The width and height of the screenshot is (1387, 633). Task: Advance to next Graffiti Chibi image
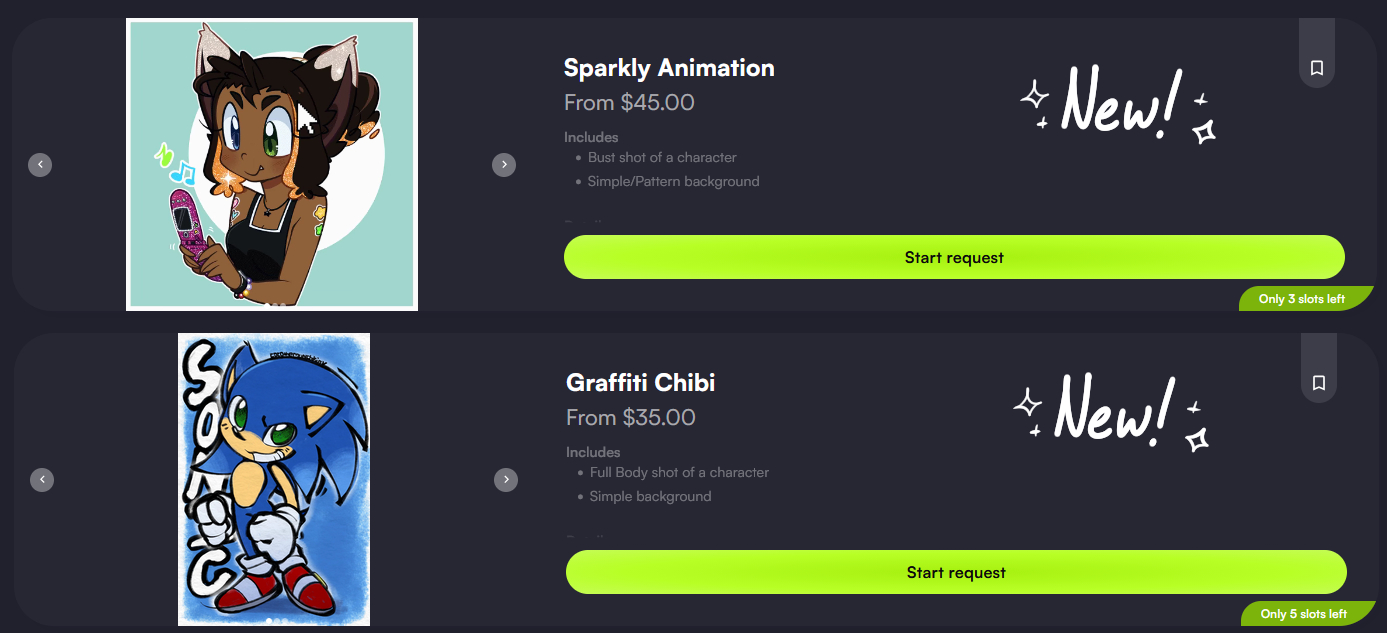click(x=506, y=480)
